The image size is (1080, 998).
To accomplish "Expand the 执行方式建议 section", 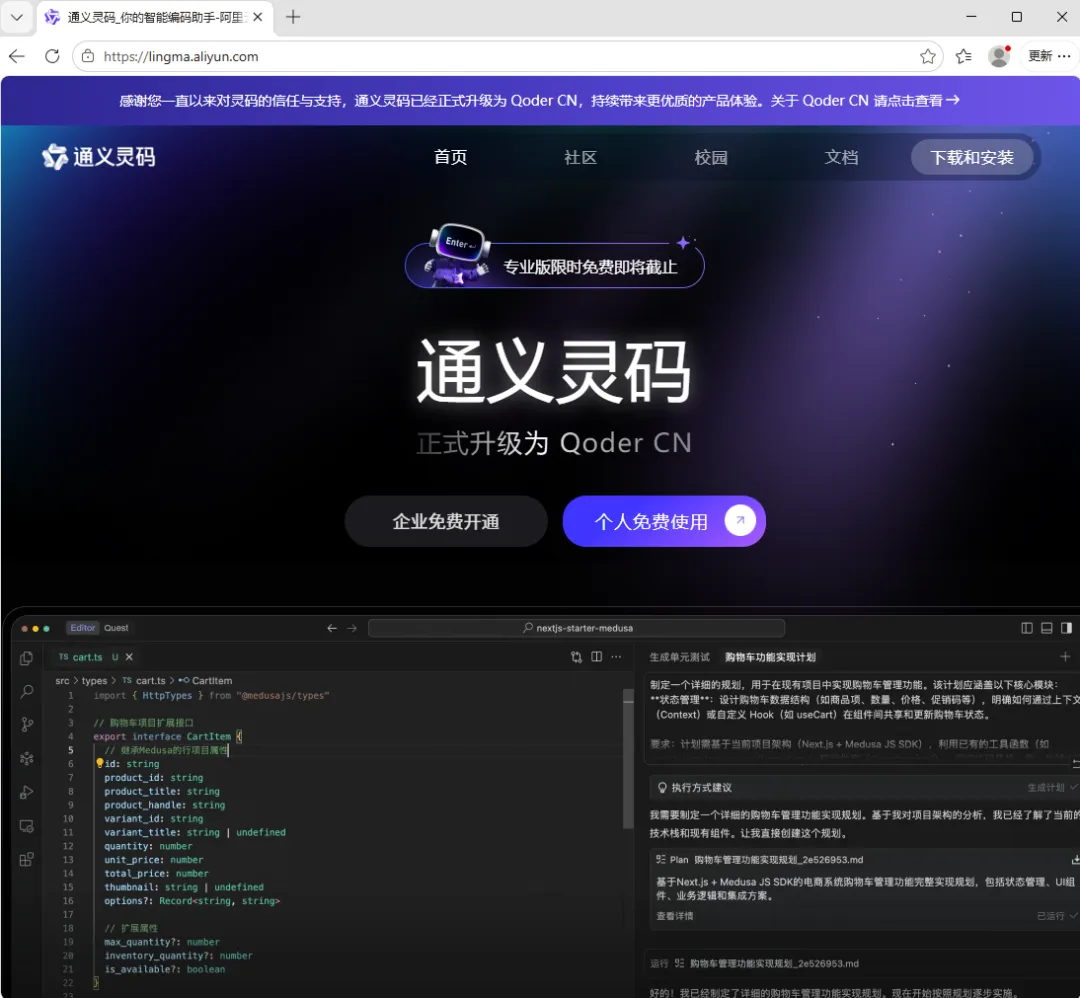I will [864, 787].
